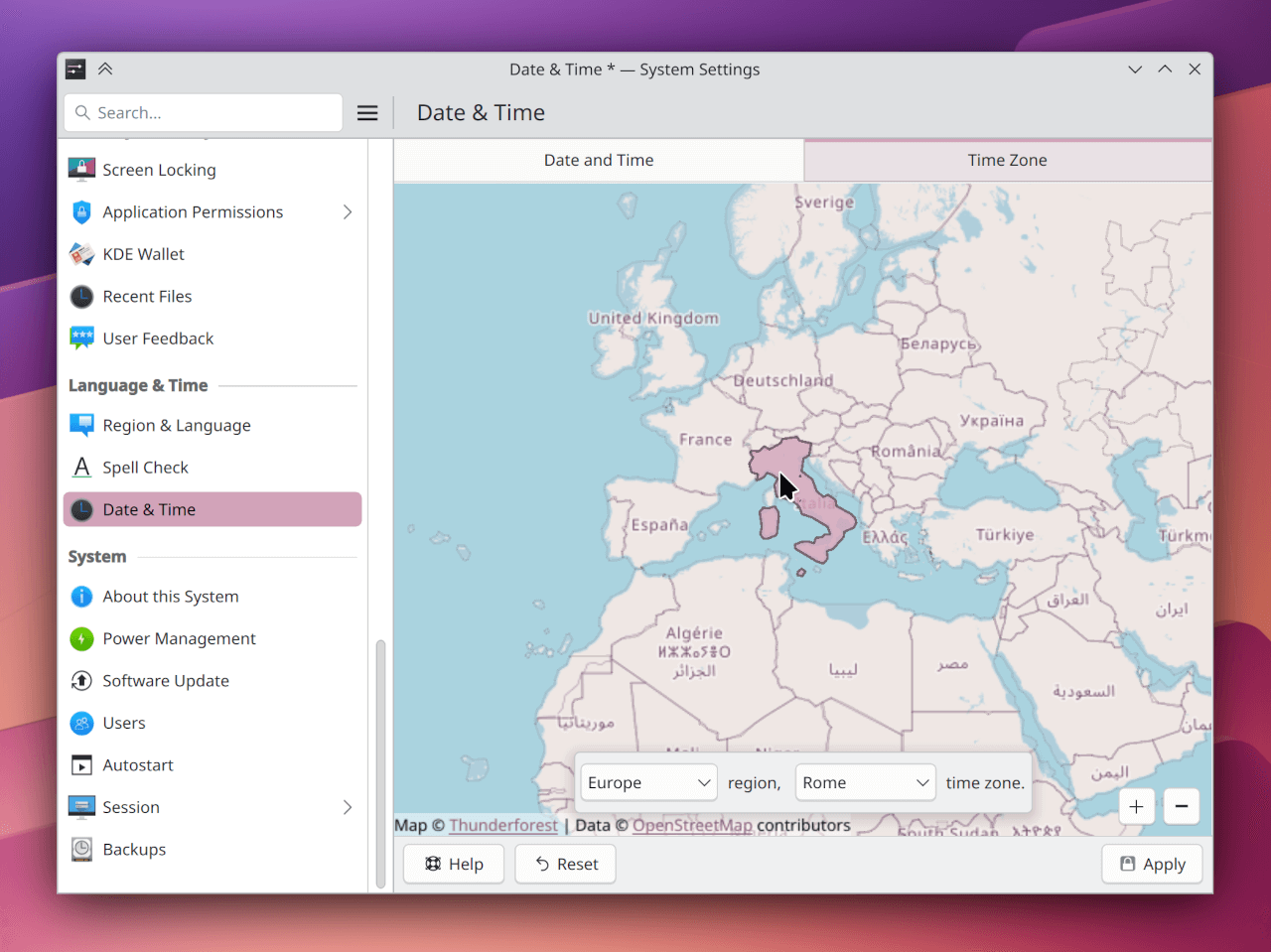Open the hamburger menu next to search
Image resolution: width=1271 pixels, height=952 pixels.
click(x=367, y=112)
